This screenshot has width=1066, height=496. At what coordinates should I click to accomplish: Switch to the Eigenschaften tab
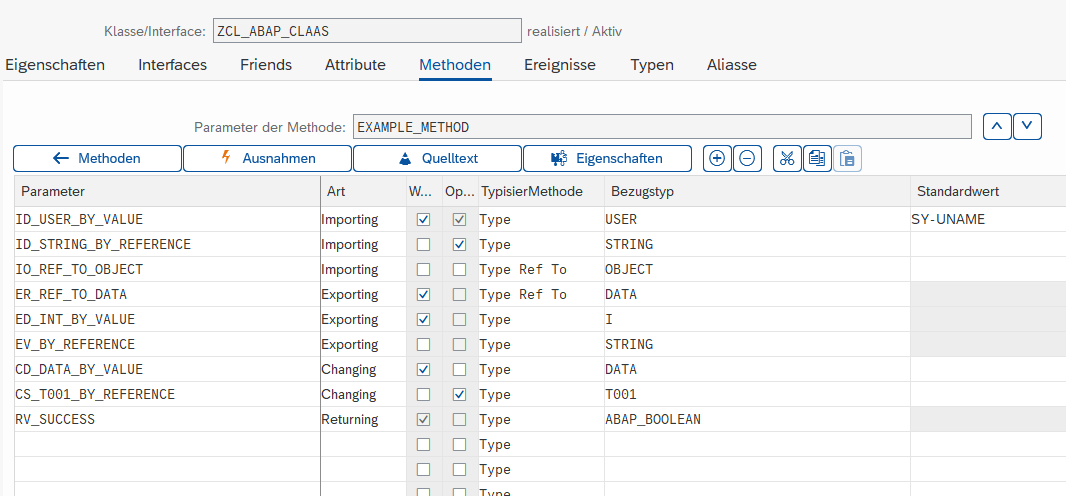[55, 65]
